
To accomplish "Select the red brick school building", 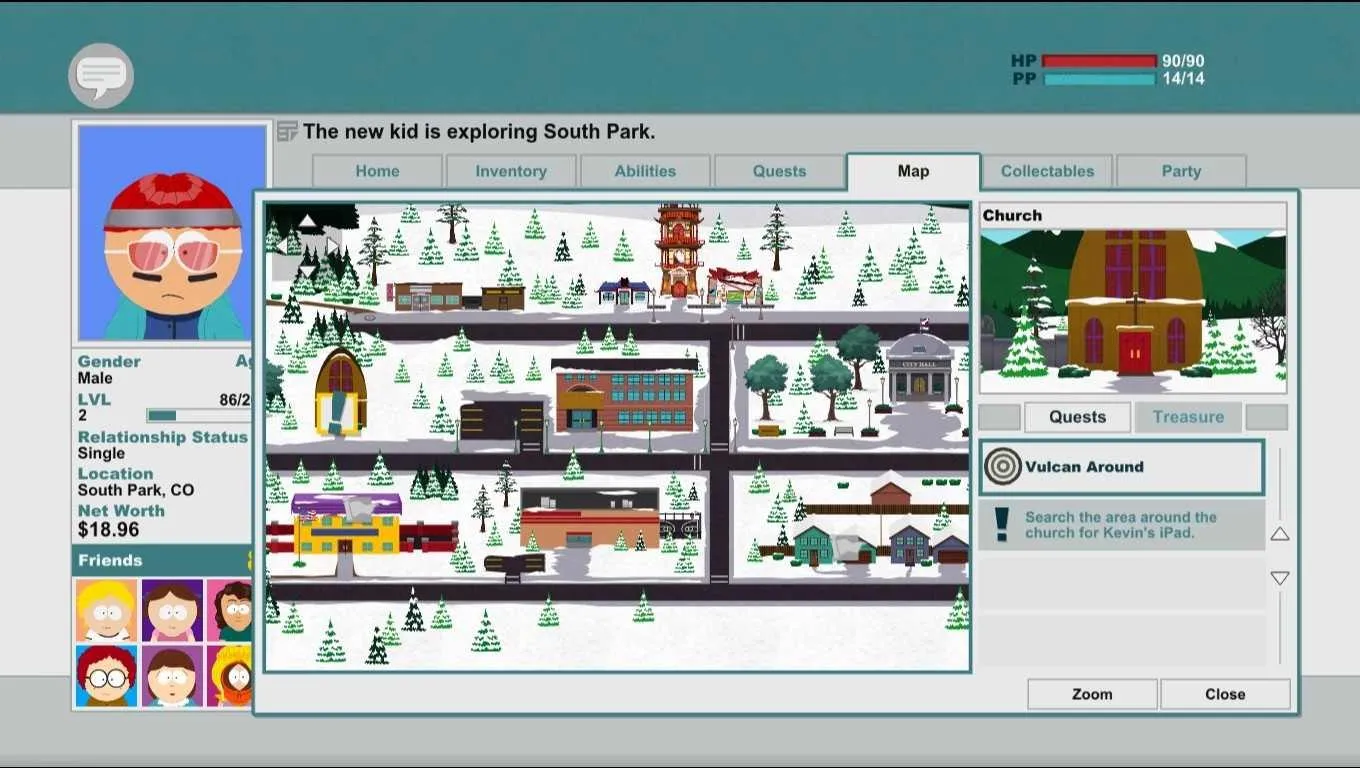I will click(x=625, y=394).
